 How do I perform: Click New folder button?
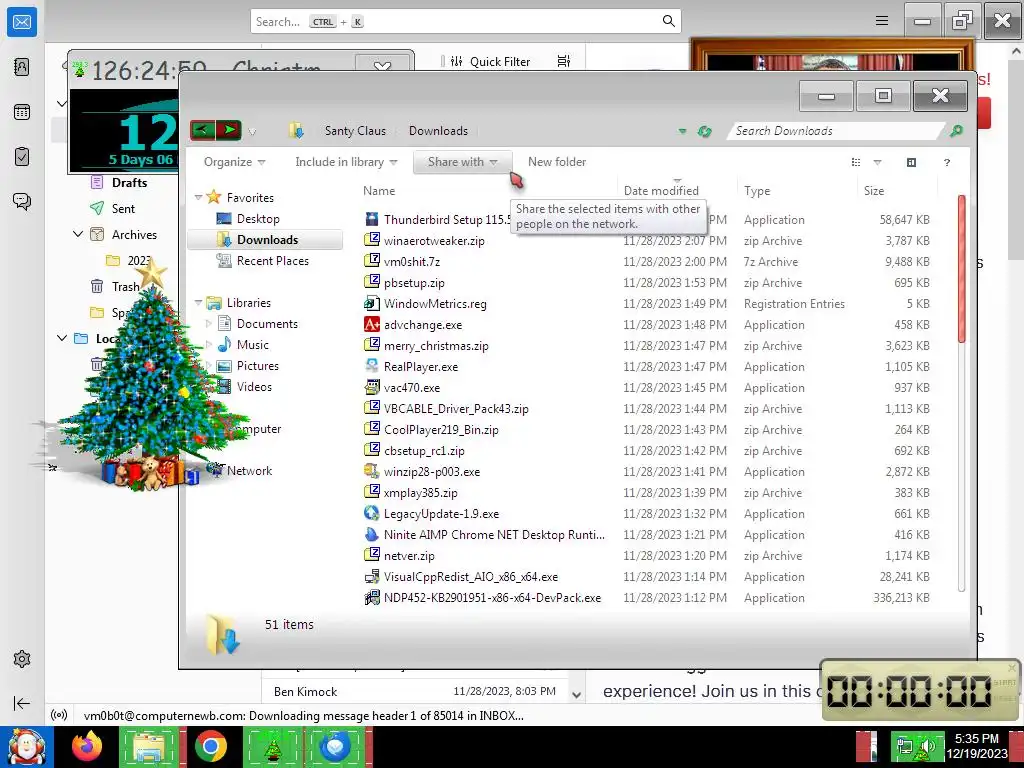coord(556,162)
